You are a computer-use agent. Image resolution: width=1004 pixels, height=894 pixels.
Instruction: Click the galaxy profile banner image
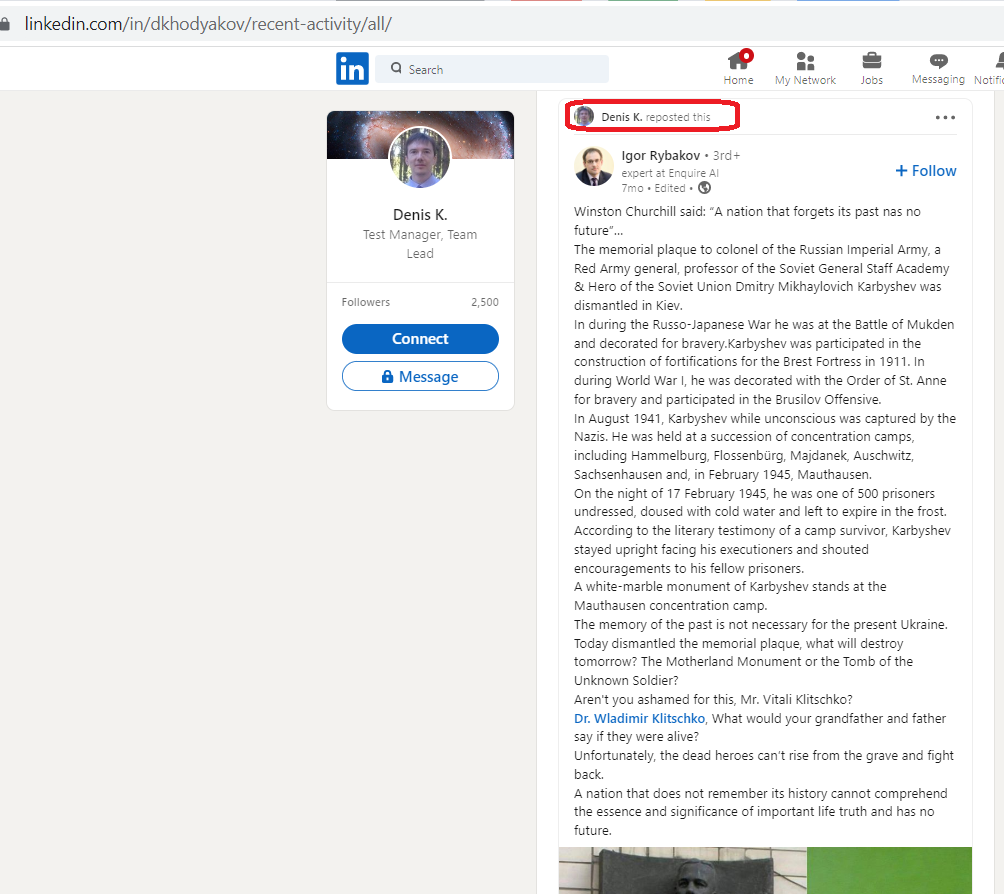(x=420, y=134)
